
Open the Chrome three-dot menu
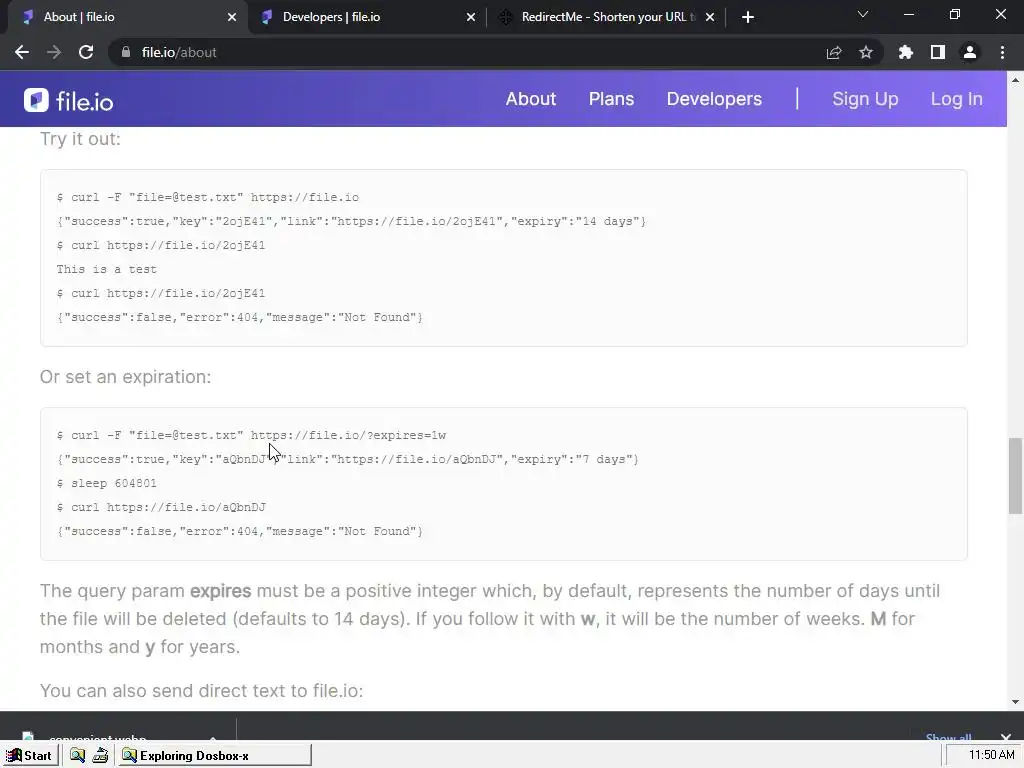pos(1002,52)
